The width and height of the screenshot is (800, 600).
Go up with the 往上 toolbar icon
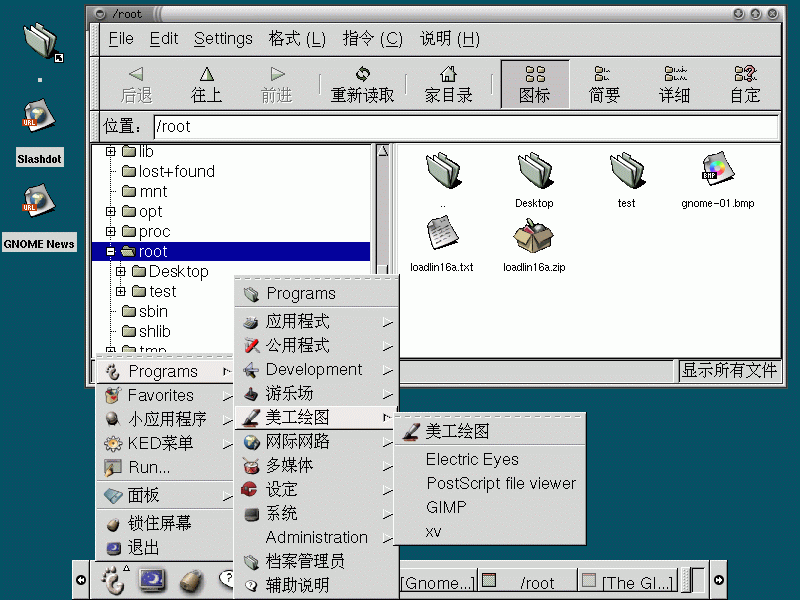pos(206,84)
